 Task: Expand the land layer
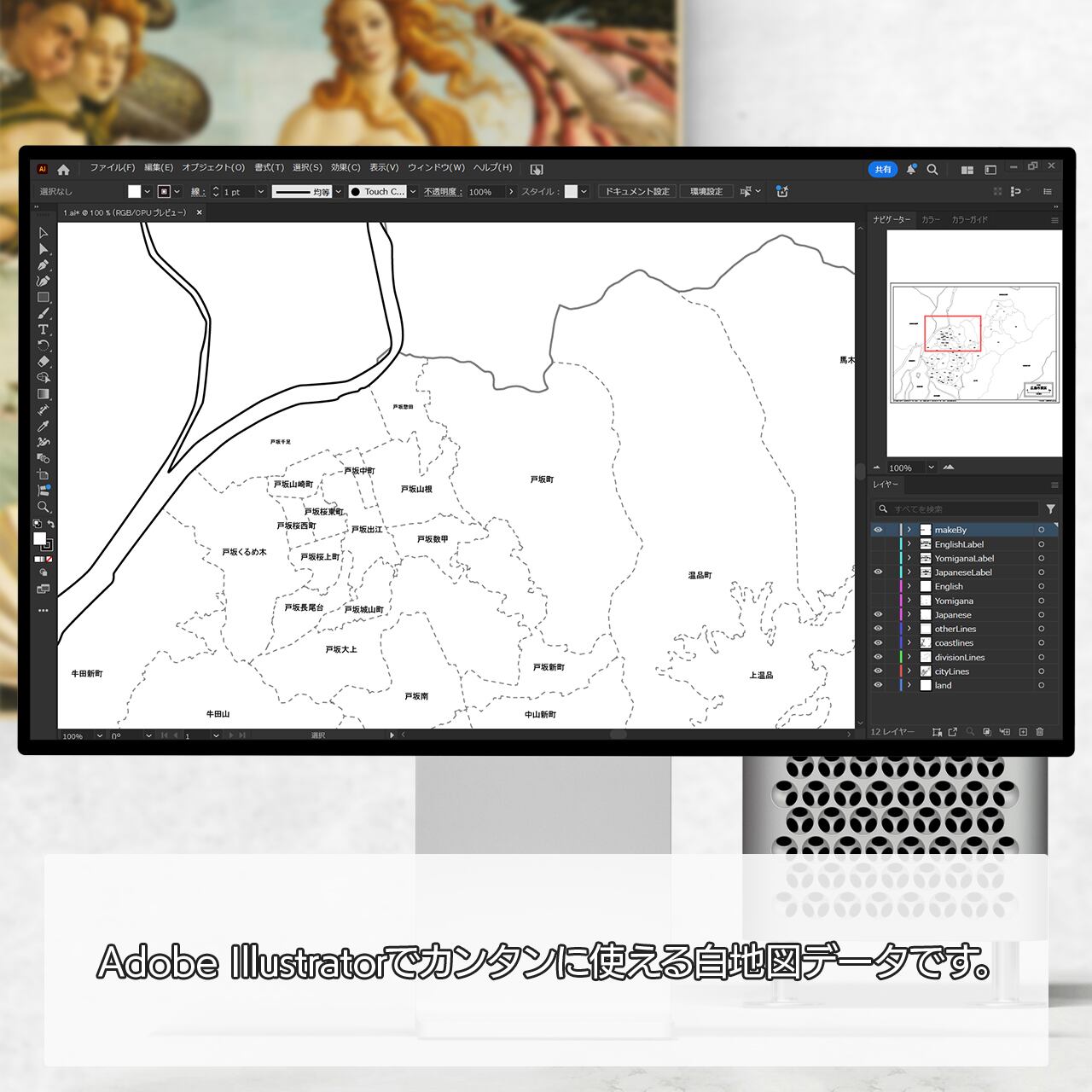coord(909,685)
